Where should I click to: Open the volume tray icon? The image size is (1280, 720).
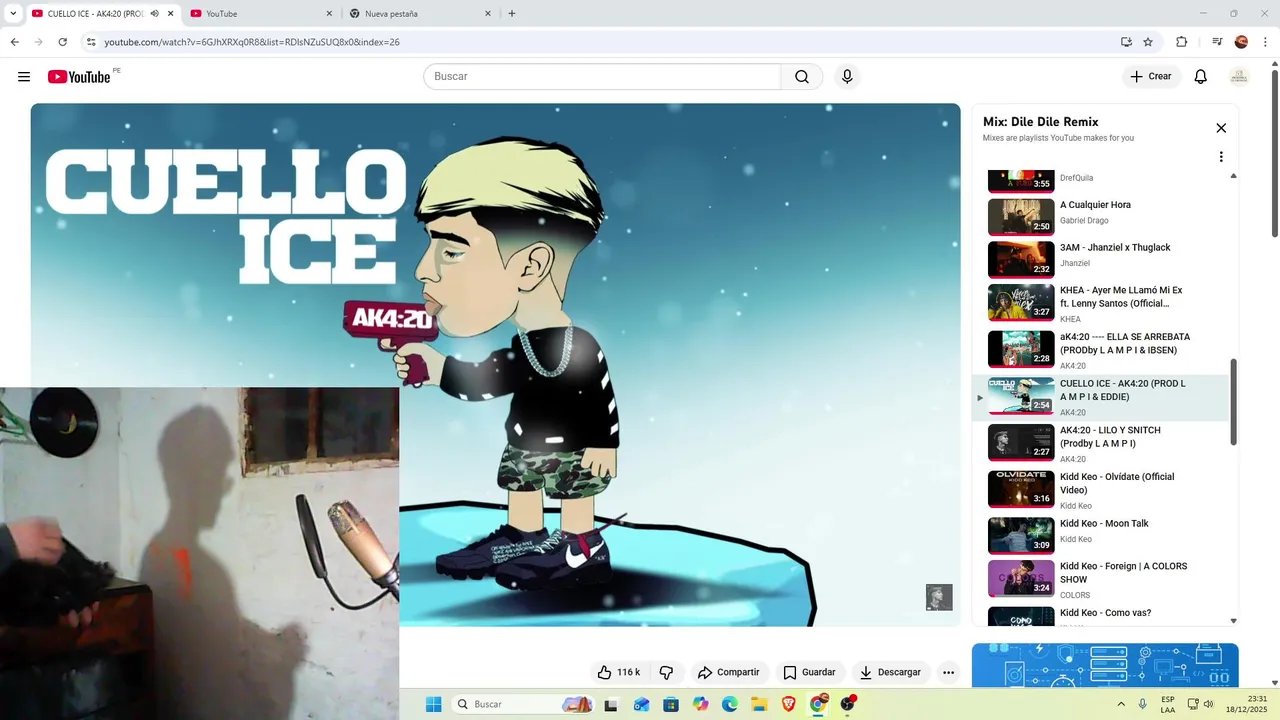tap(1208, 704)
